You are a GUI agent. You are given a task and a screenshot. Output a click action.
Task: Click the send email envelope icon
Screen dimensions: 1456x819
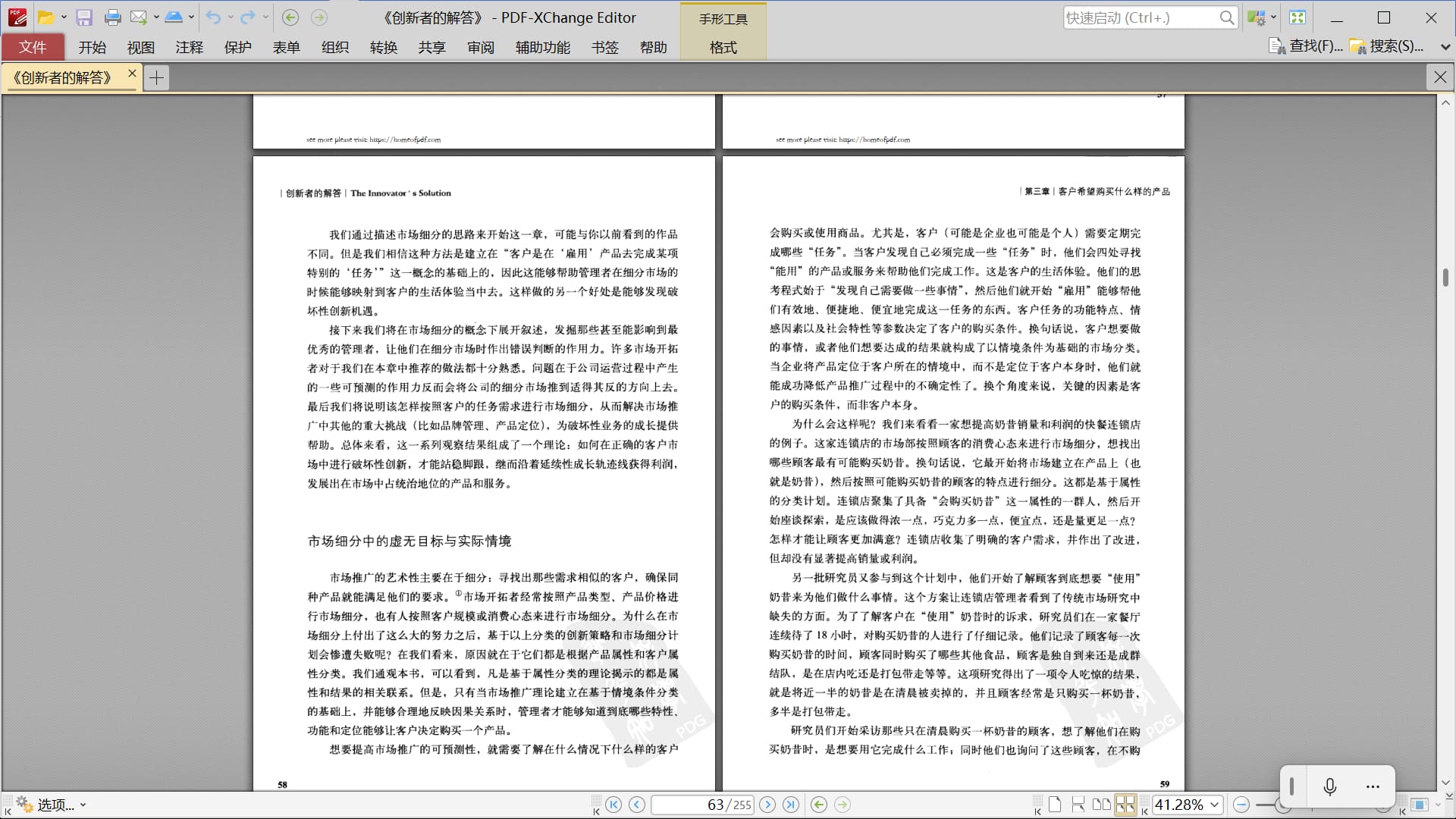click(x=138, y=17)
